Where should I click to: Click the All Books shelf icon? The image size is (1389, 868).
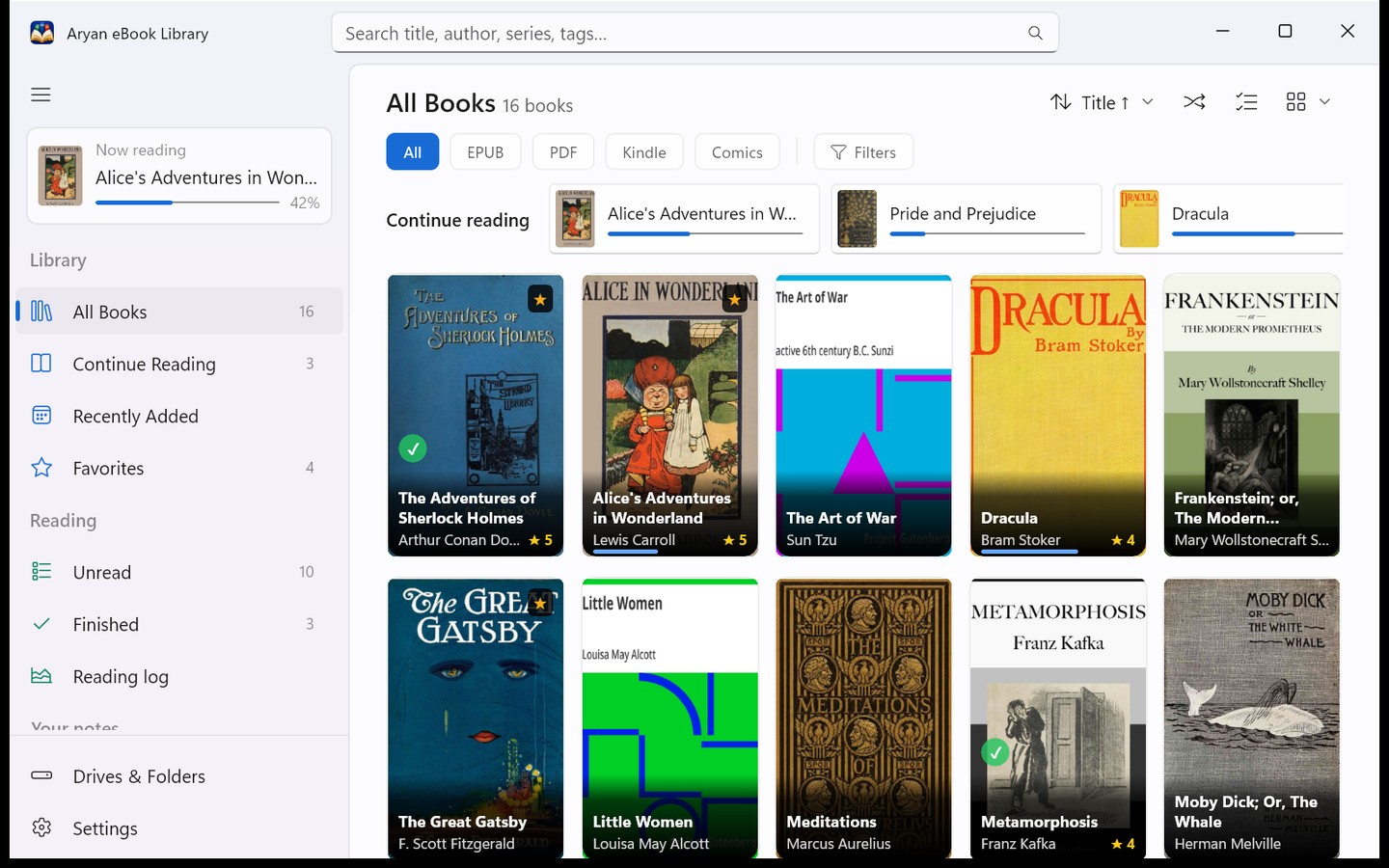[x=41, y=312]
